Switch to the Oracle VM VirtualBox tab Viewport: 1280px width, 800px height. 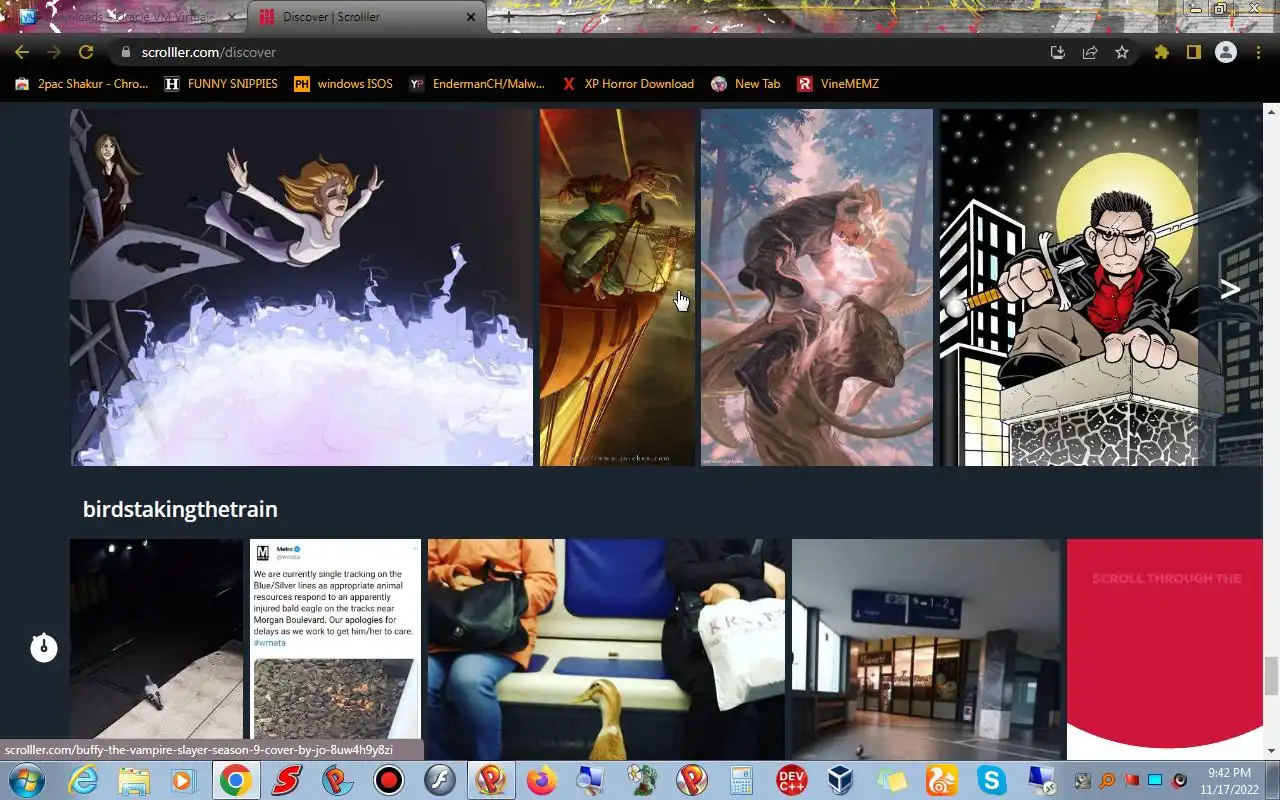click(128, 17)
